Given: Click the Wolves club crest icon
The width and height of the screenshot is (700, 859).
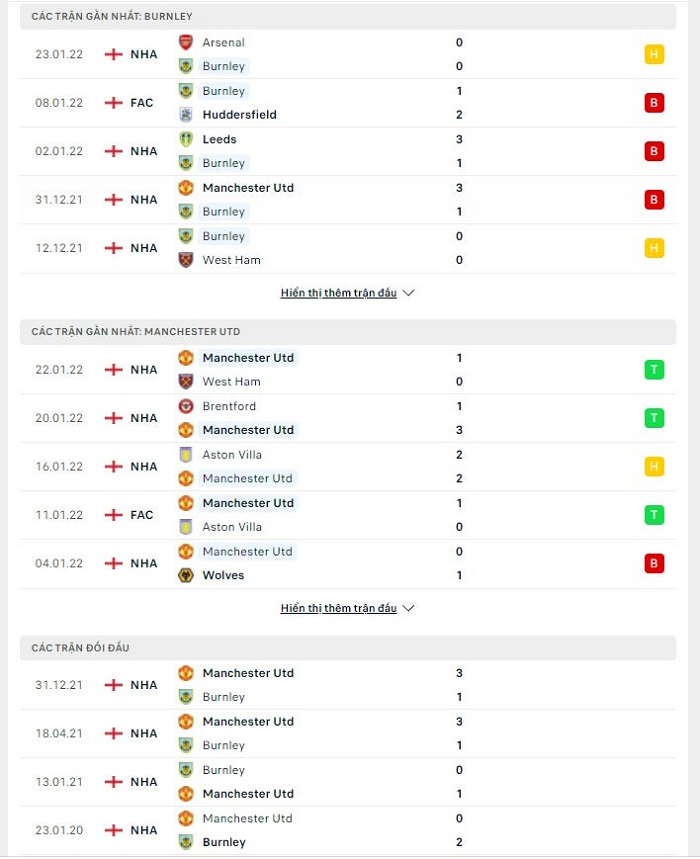Looking at the screenshot, I should [186, 575].
